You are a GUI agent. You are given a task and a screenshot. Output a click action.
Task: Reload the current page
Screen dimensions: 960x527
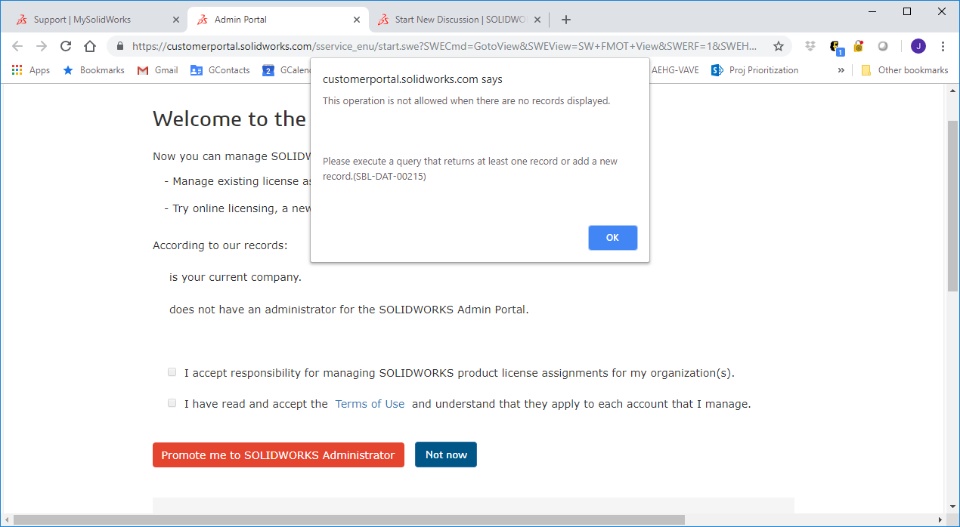66,46
